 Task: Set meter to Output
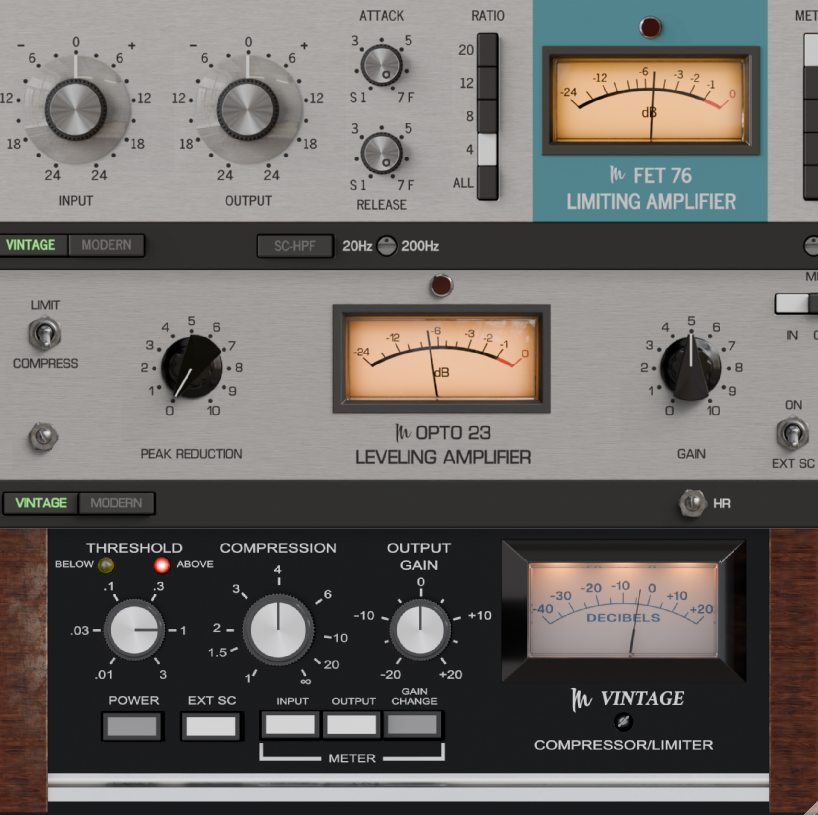(x=352, y=725)
